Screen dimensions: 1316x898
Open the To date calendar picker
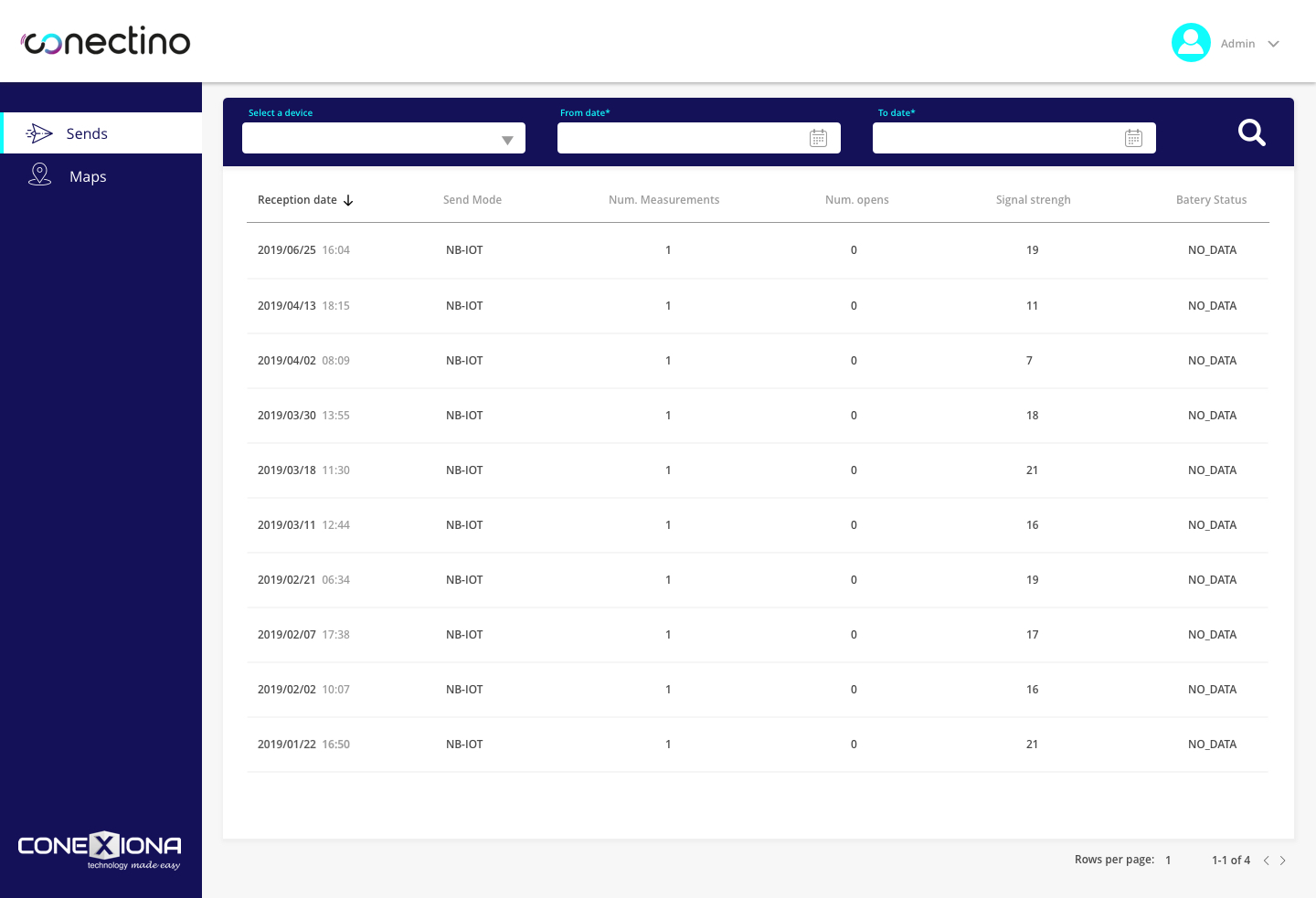coord(1133,138)
